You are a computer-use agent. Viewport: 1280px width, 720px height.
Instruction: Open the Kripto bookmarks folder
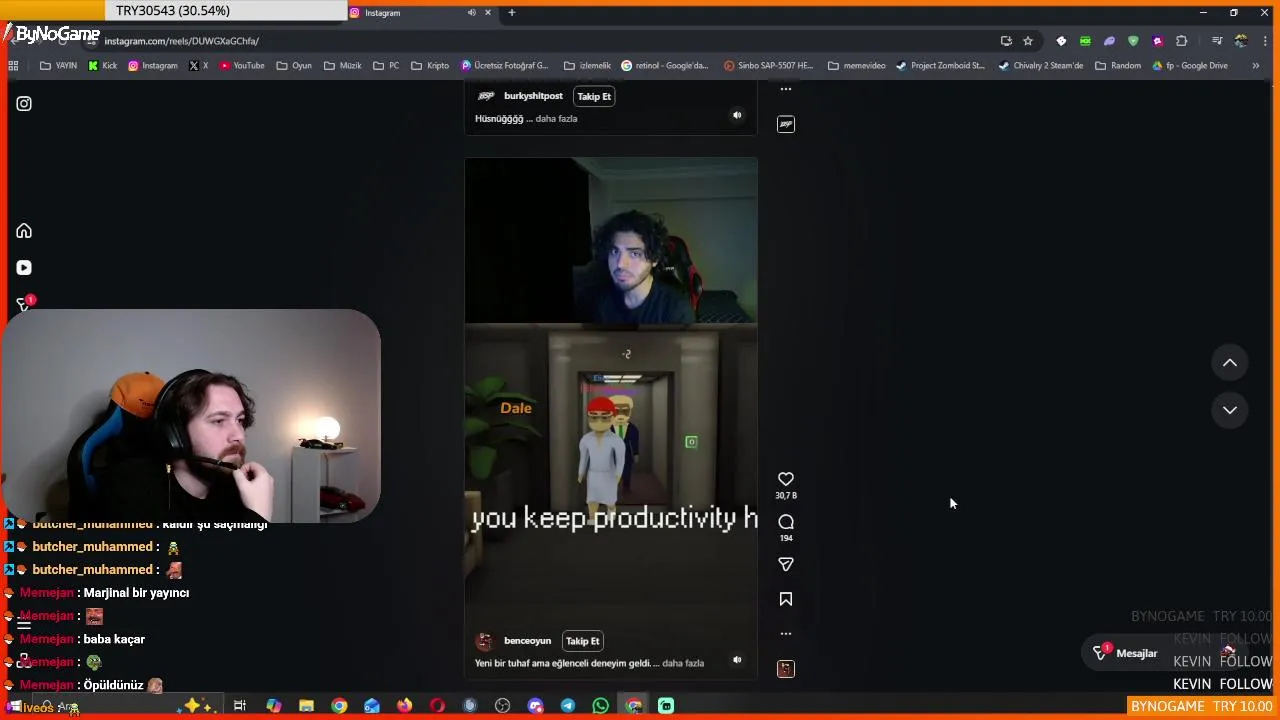pyautogui.click(x=430, y=66)
